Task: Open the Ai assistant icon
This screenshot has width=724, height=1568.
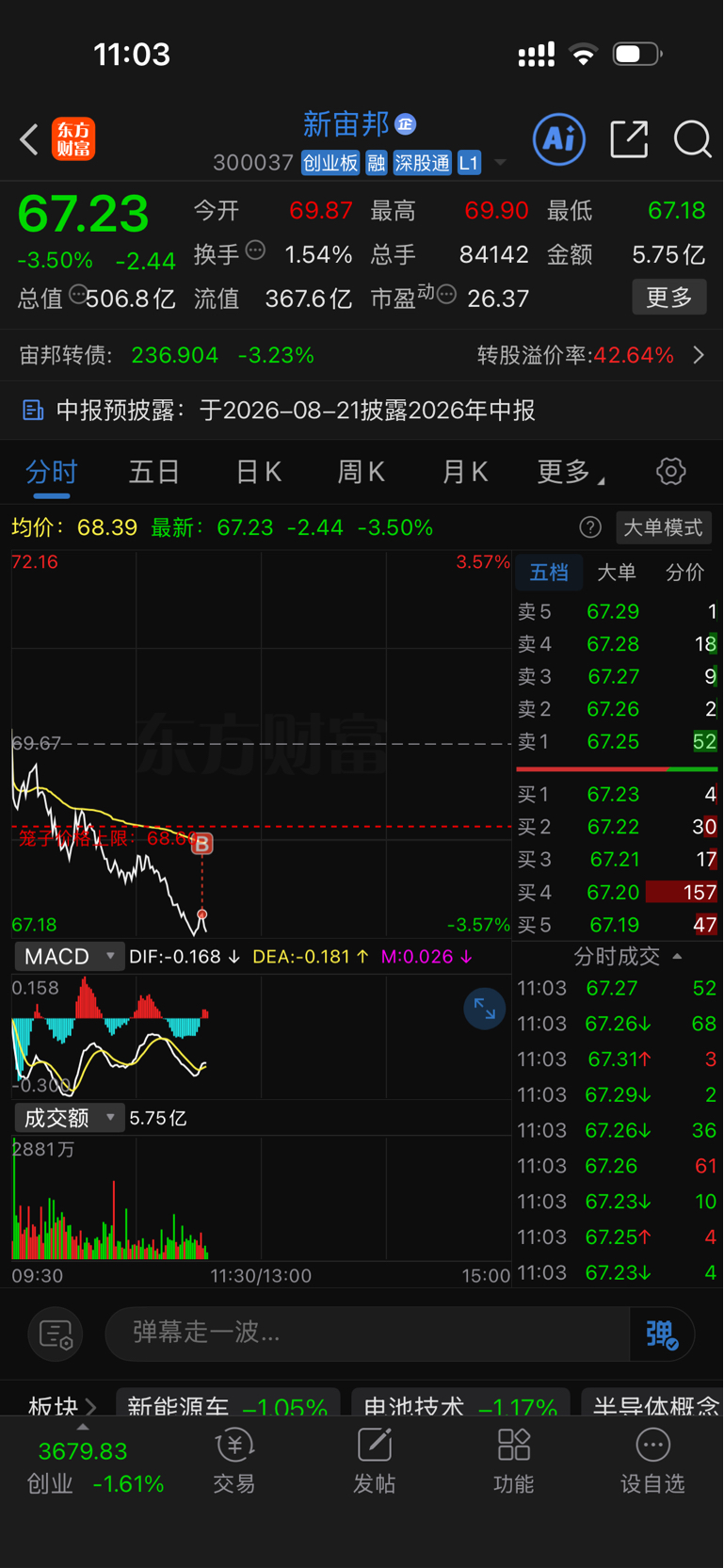Action: [559, 139]
